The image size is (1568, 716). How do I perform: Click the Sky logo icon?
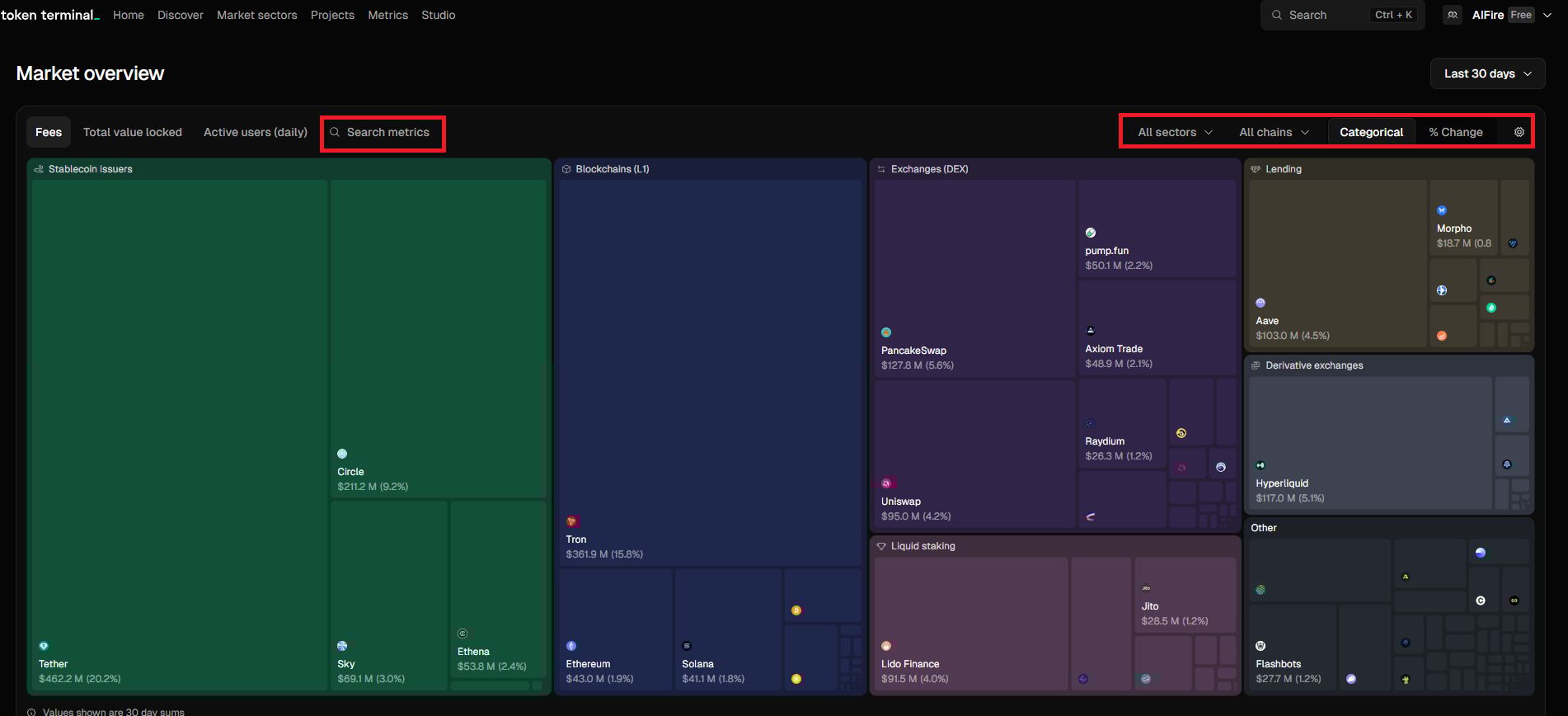(x=342, y=646)
